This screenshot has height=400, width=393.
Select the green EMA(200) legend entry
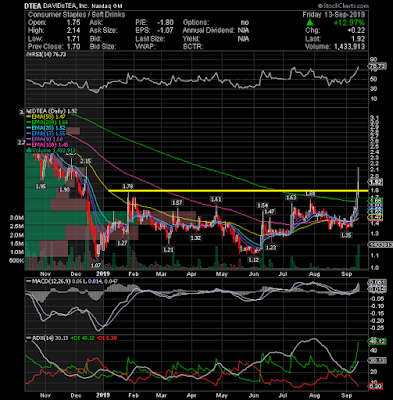coord(47,122)
